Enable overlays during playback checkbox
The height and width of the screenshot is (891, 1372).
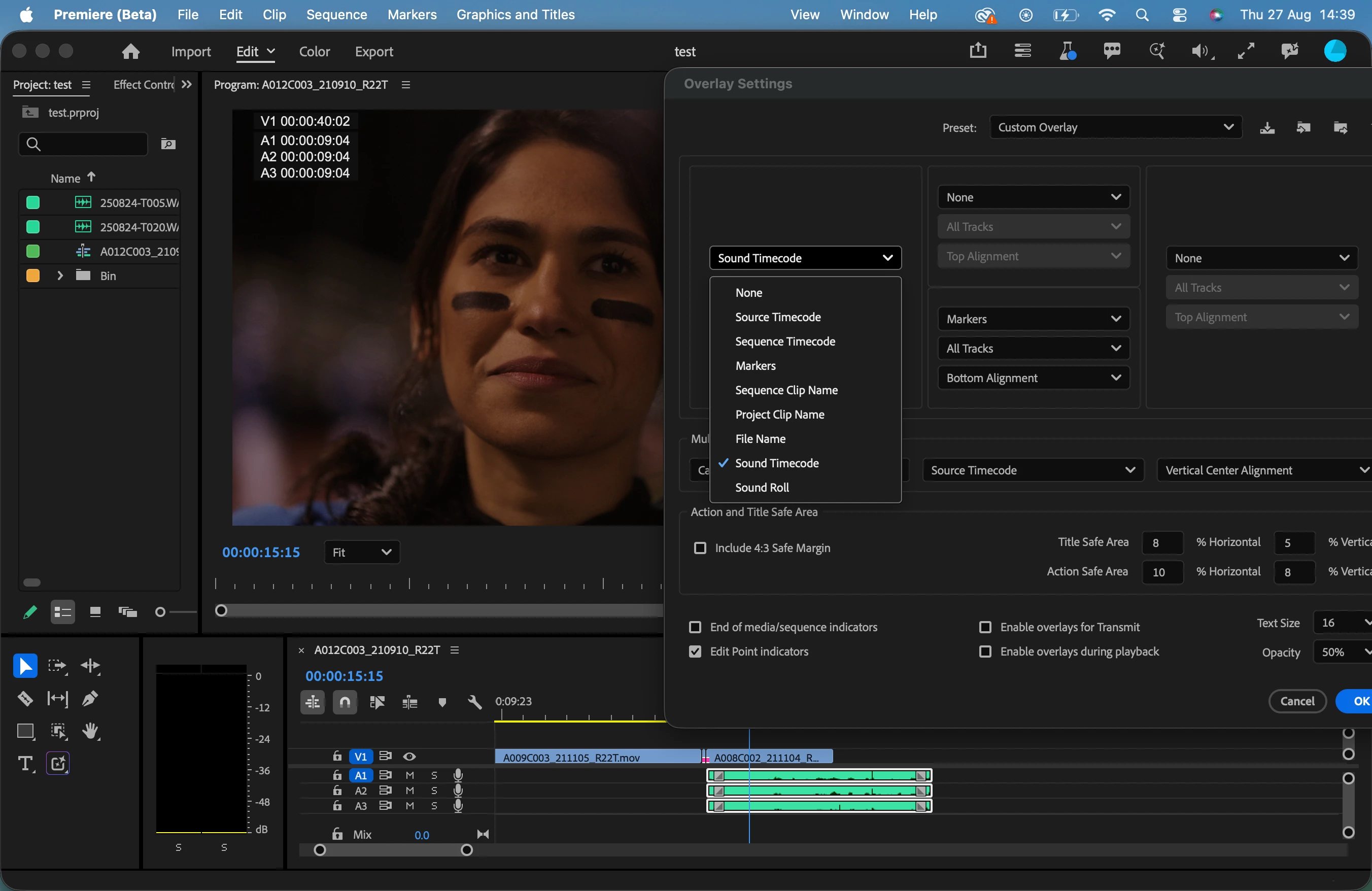point(985,651)
